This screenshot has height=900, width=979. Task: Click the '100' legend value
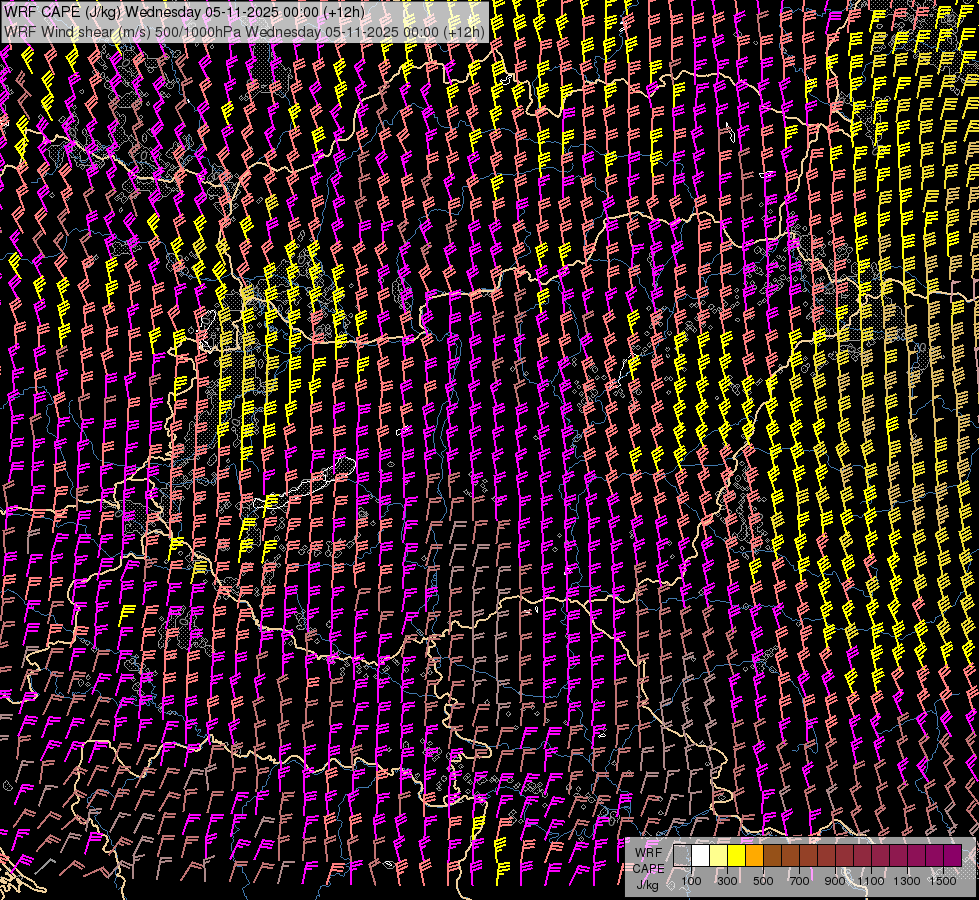pos(691,881)
